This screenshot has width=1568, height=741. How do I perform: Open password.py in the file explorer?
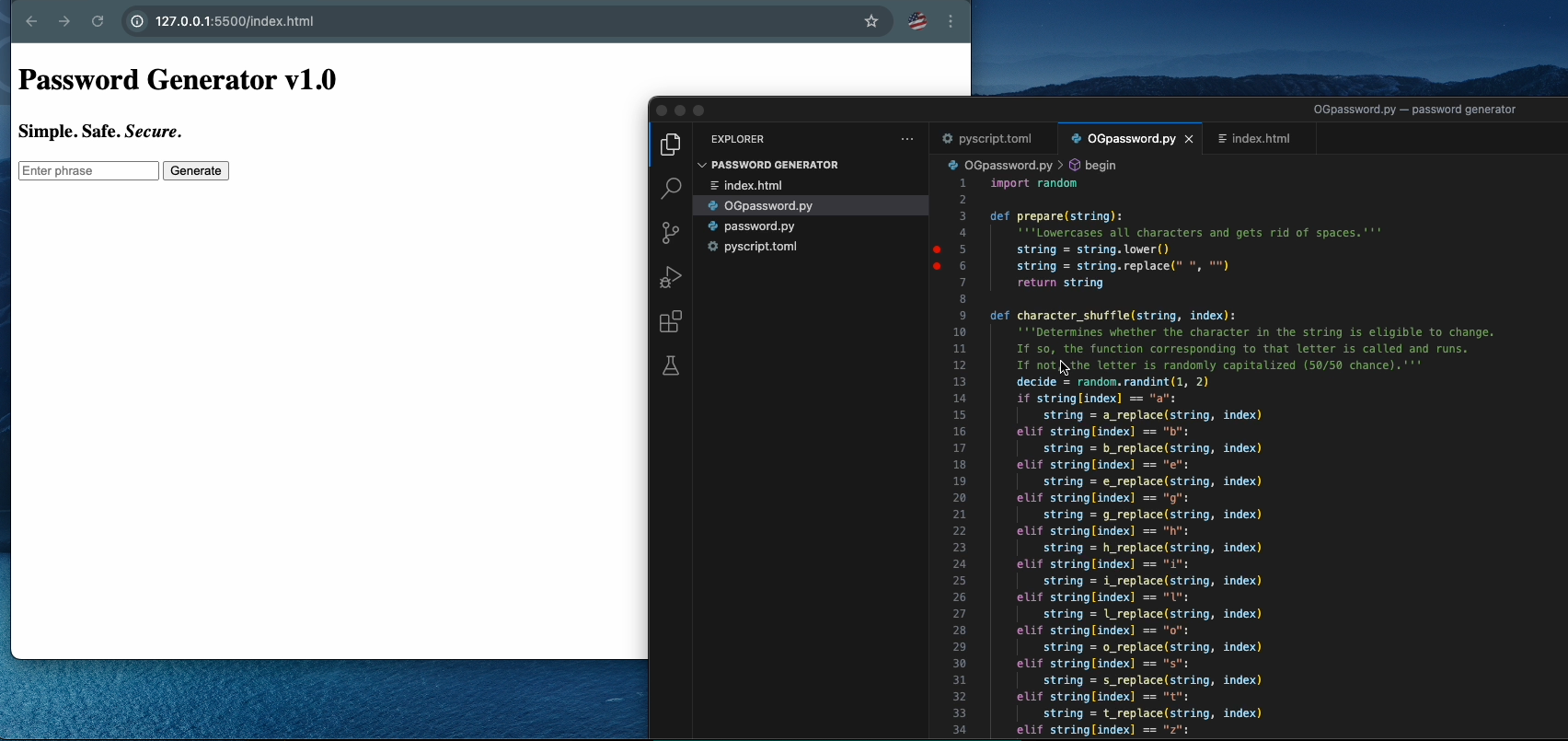[759, 226]
